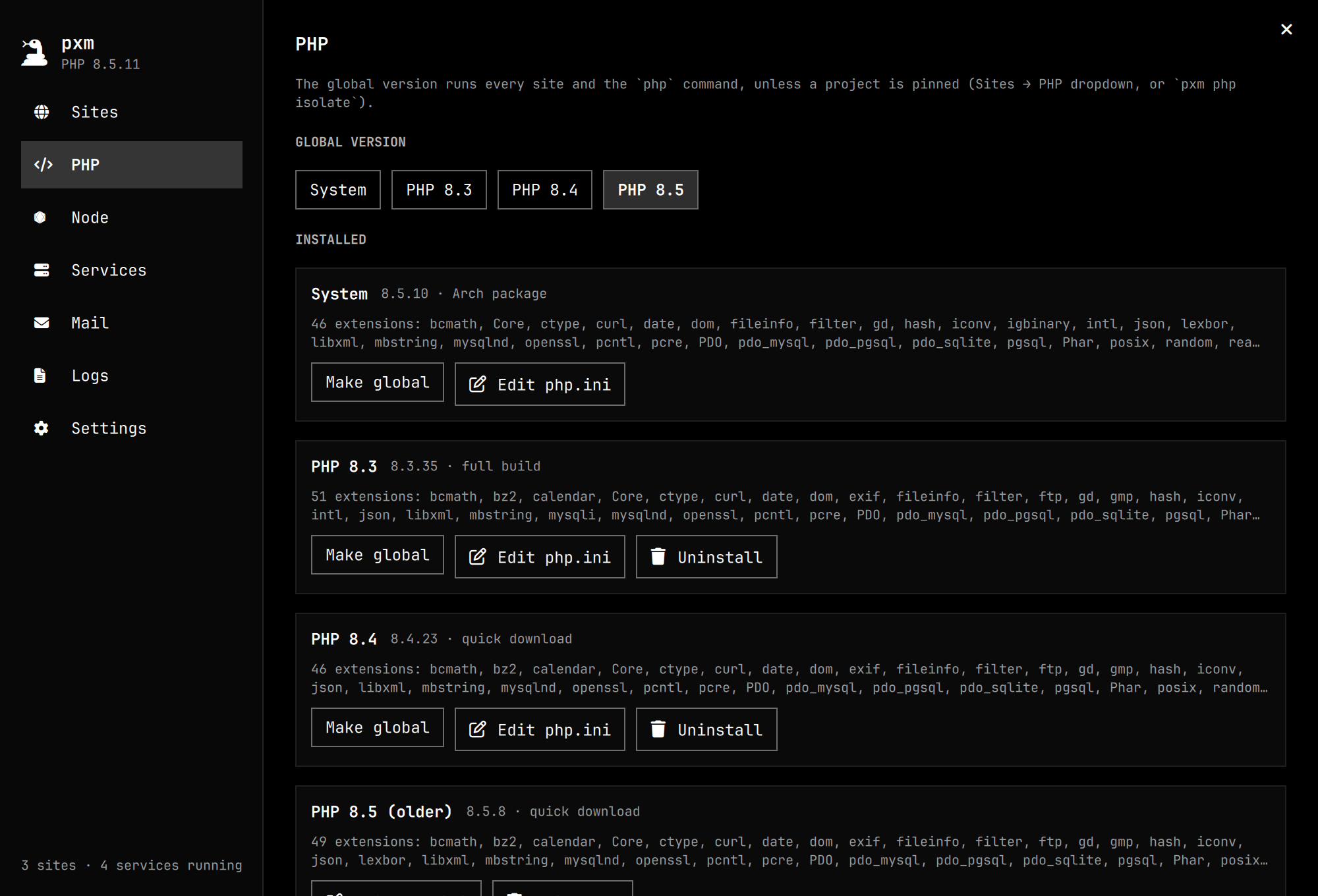This screenshot has height=896, width=1318.
Task: Click 'PHP 8.4' card title
Action: tap(344, 639)
